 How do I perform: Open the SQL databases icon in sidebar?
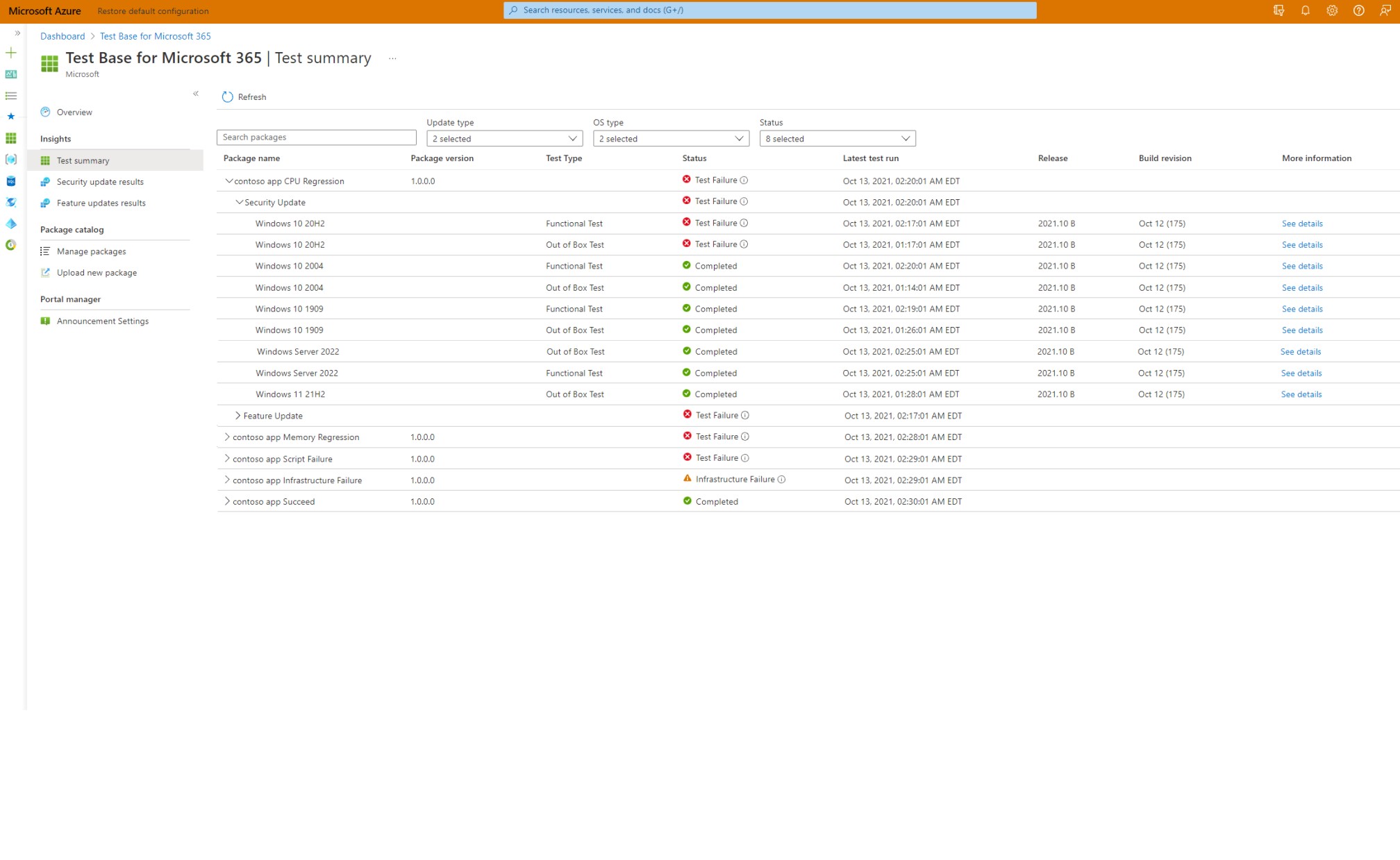(x=10, y=181)
